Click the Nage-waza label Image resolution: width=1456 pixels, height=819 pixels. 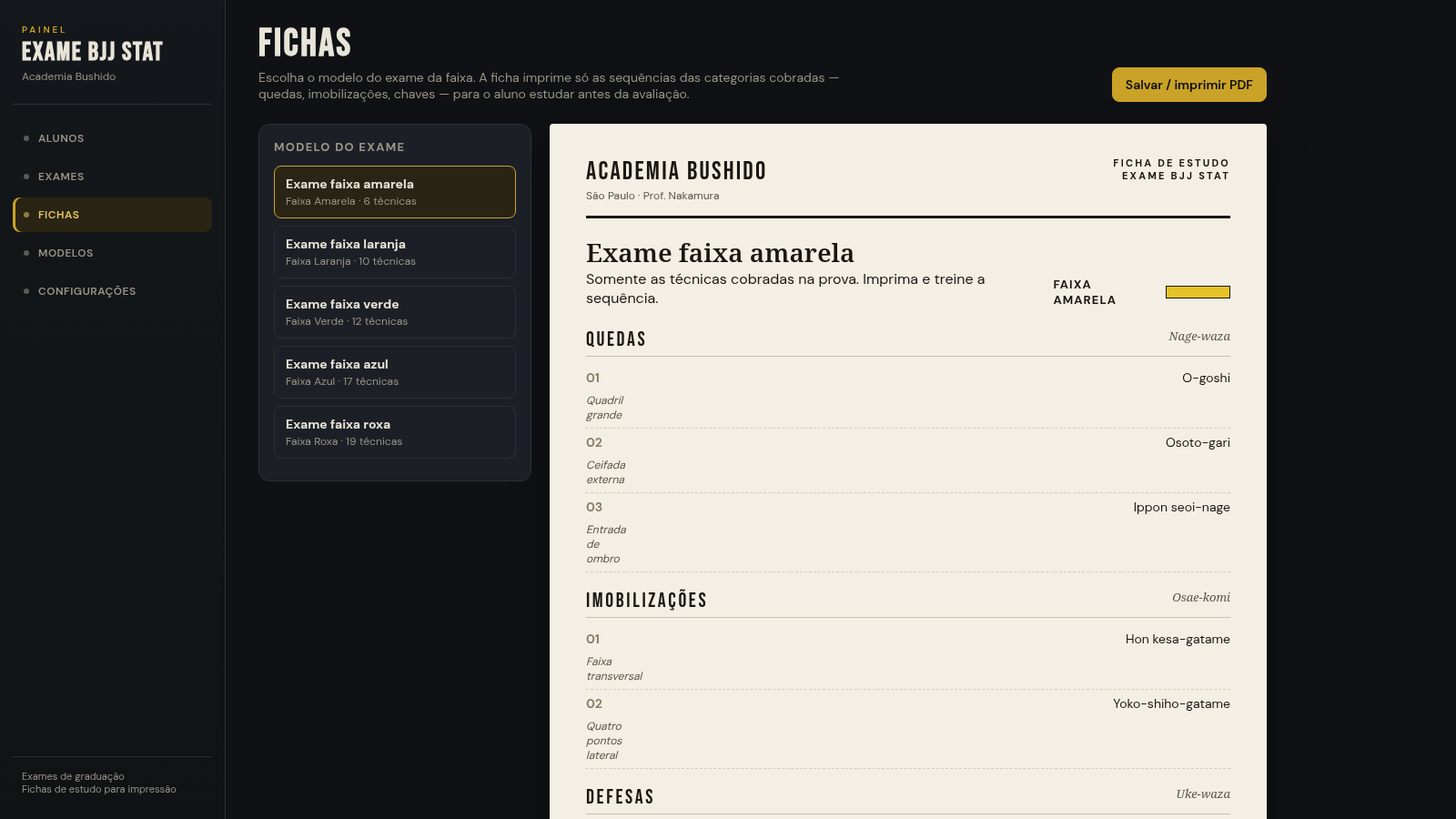[1199, 337]
